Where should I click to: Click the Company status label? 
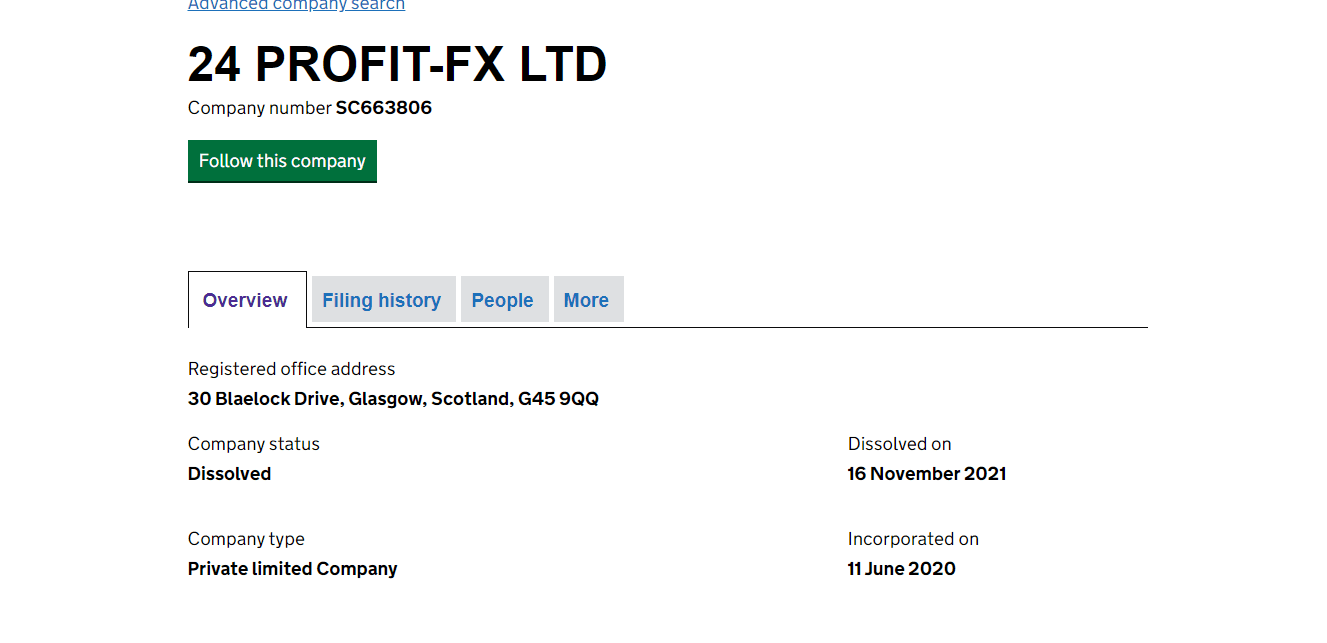(x=254, y=444)
